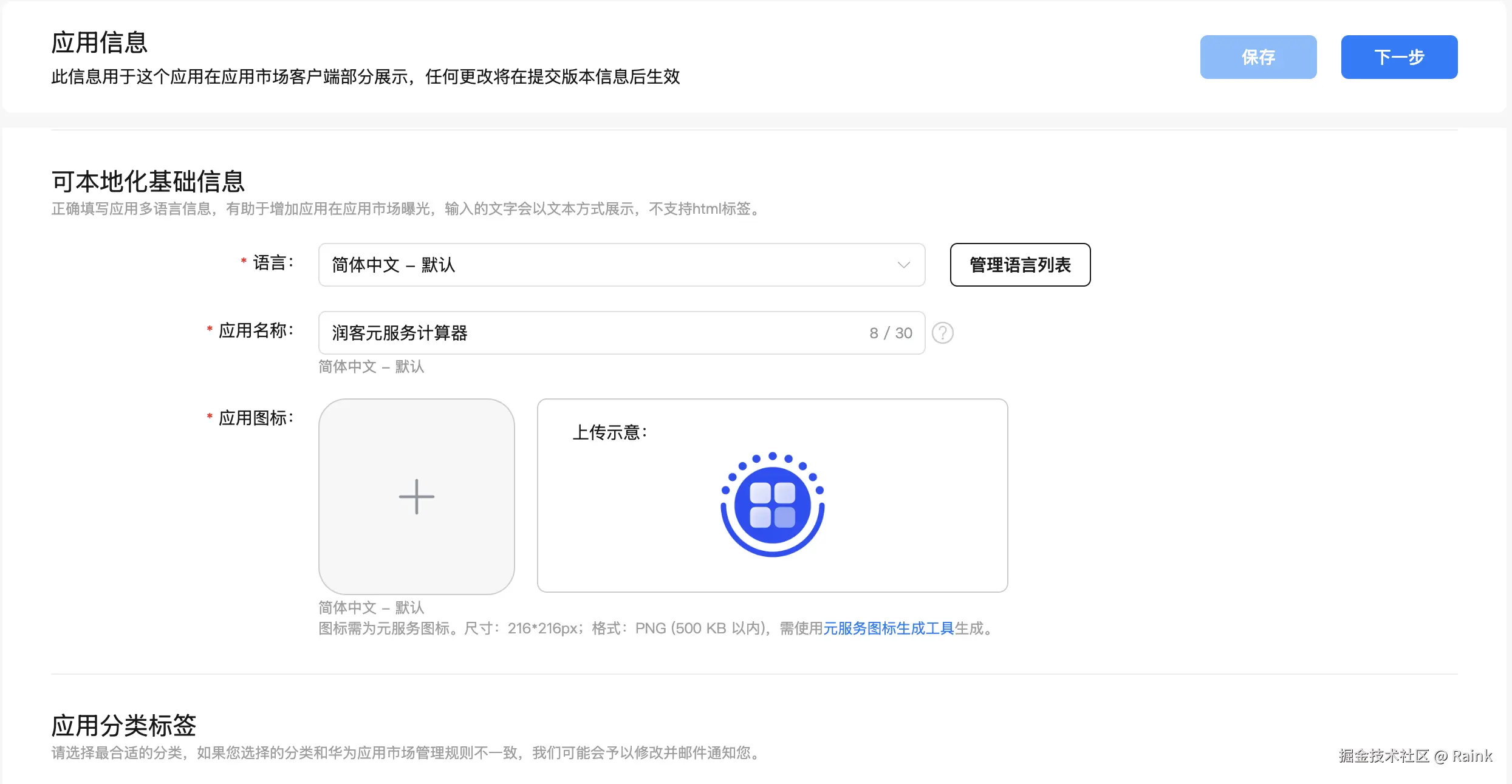
Task: Open 管理语言列表 language management
Action: 1019,265
